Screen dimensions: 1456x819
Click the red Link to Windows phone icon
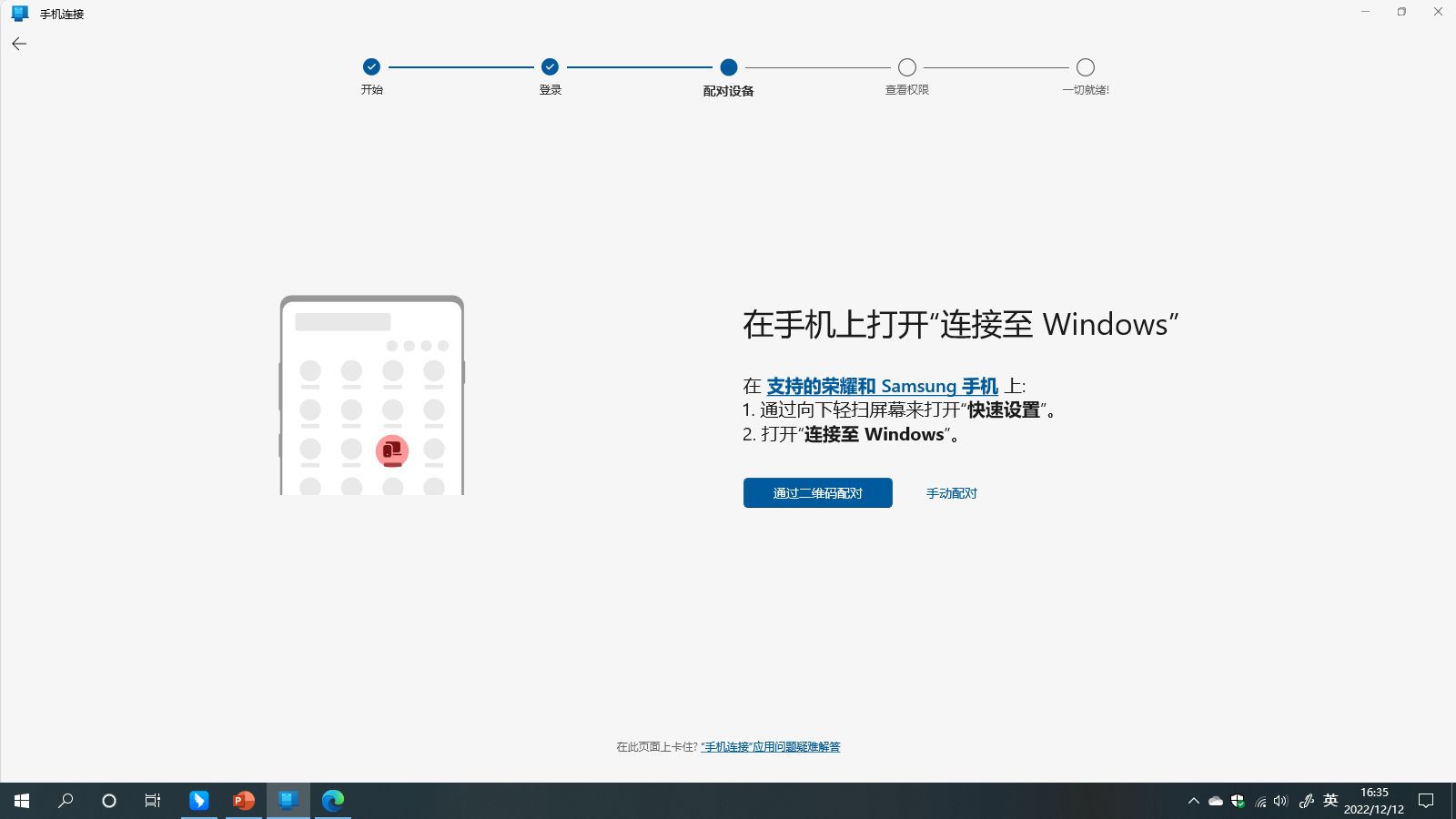click(392, 450)
